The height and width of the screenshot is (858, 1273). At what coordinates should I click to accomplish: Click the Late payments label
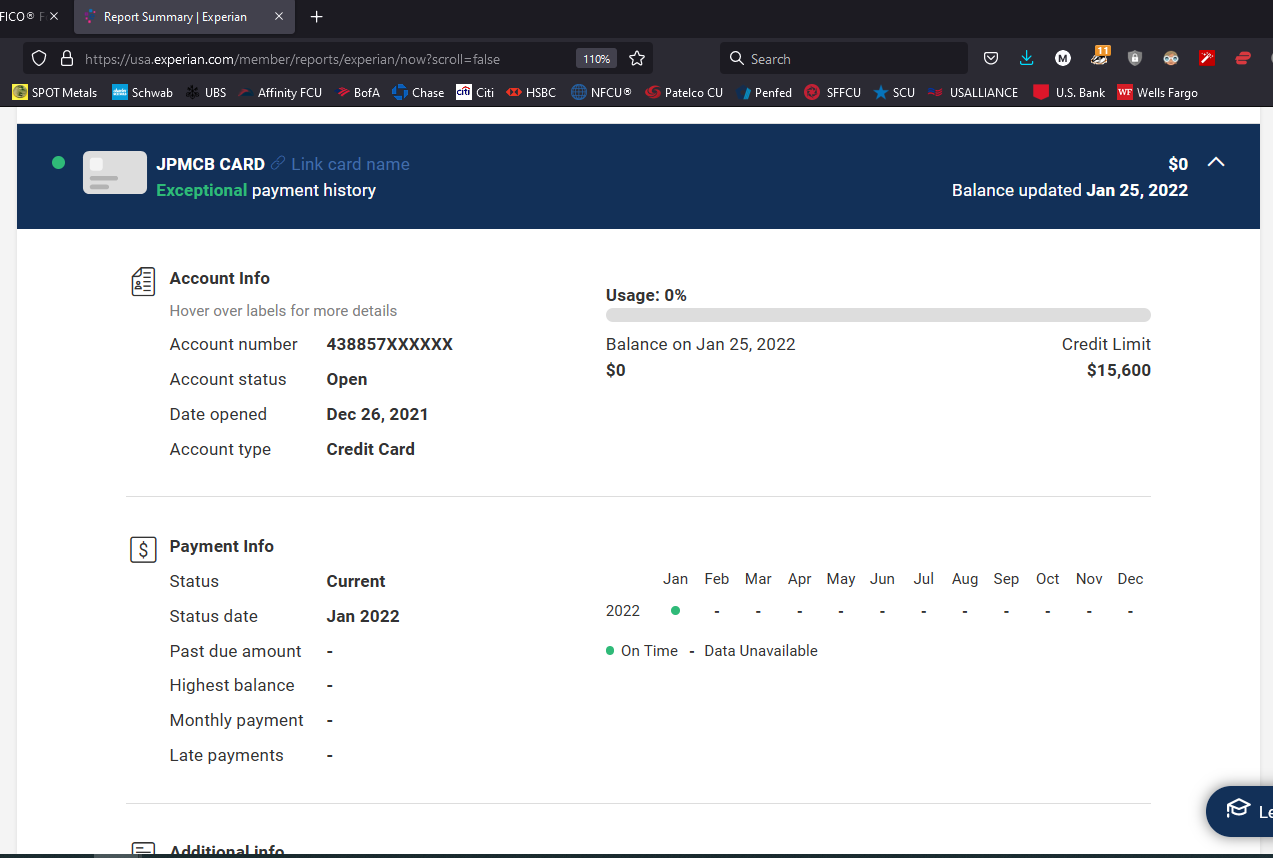point(227,755)
